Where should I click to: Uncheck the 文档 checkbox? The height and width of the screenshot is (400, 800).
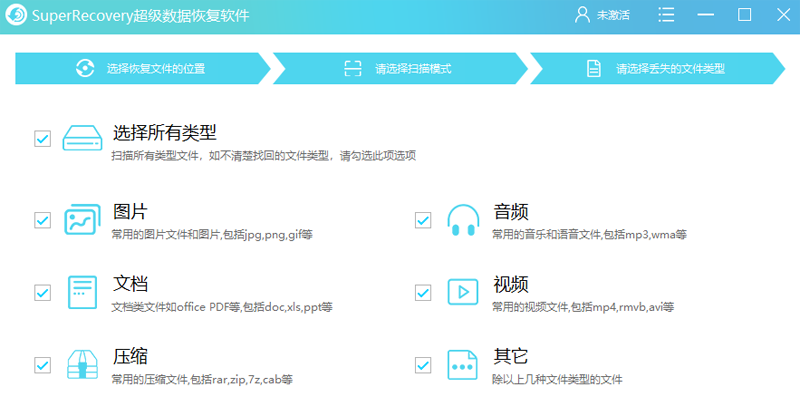[x=42, y=292]
